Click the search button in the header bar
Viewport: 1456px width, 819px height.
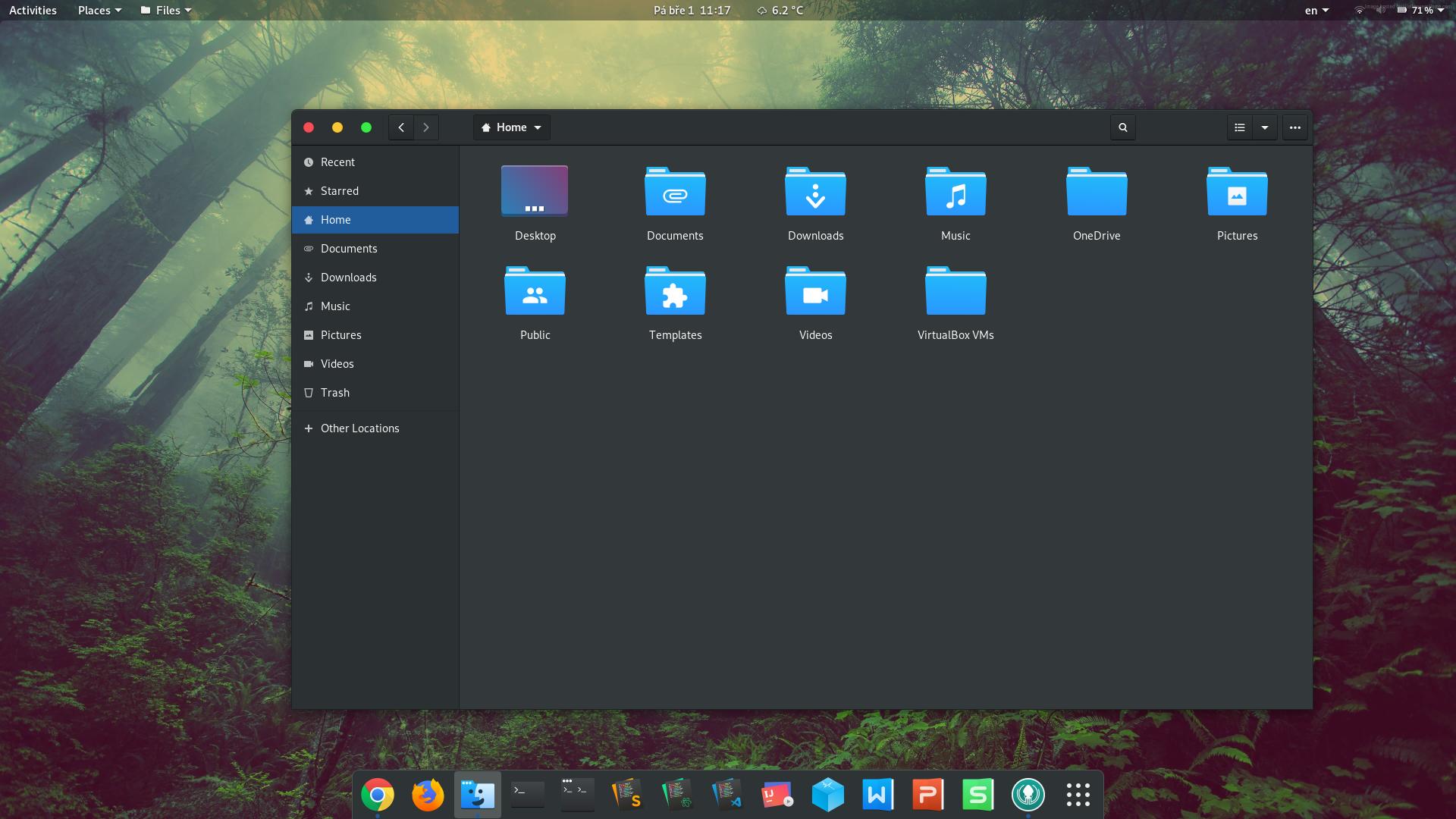click(x=1123, y=127)
